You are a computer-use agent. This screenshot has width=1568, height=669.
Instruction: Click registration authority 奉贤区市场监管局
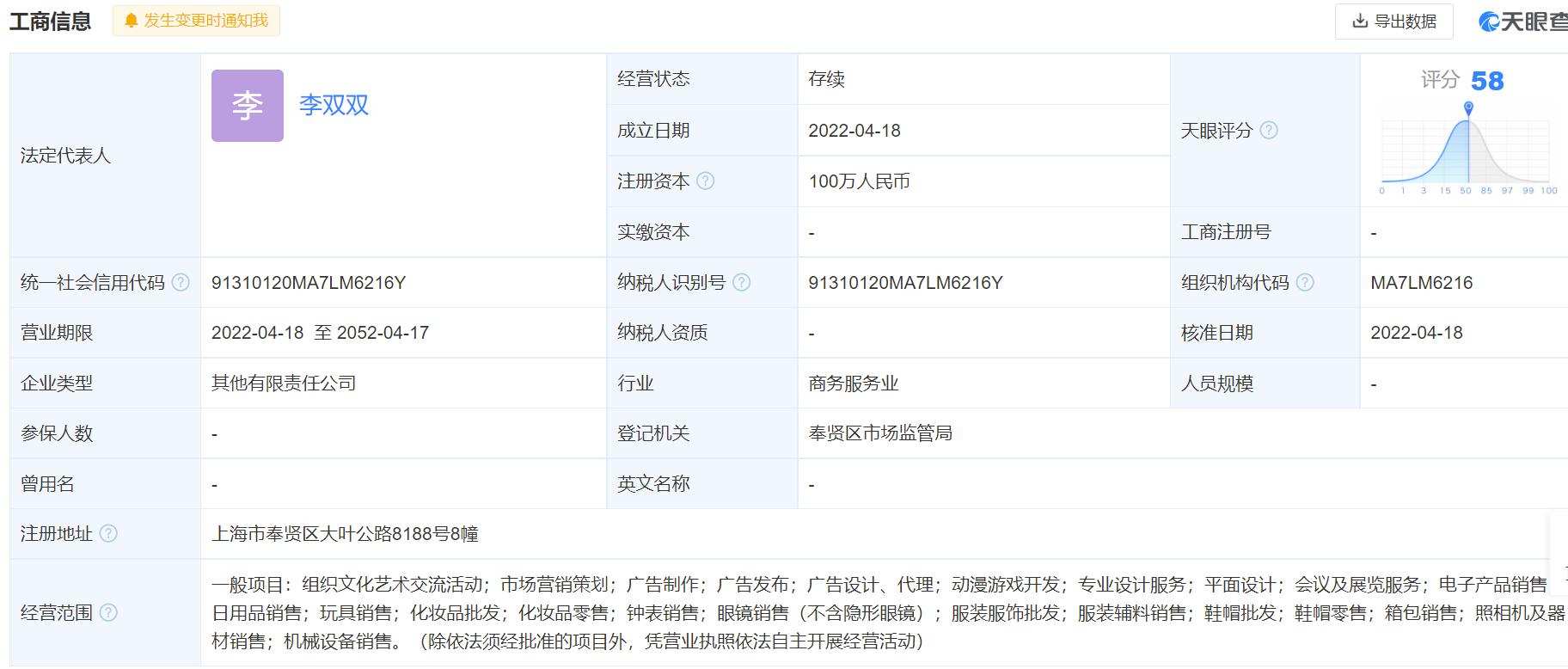pos(880,433)
